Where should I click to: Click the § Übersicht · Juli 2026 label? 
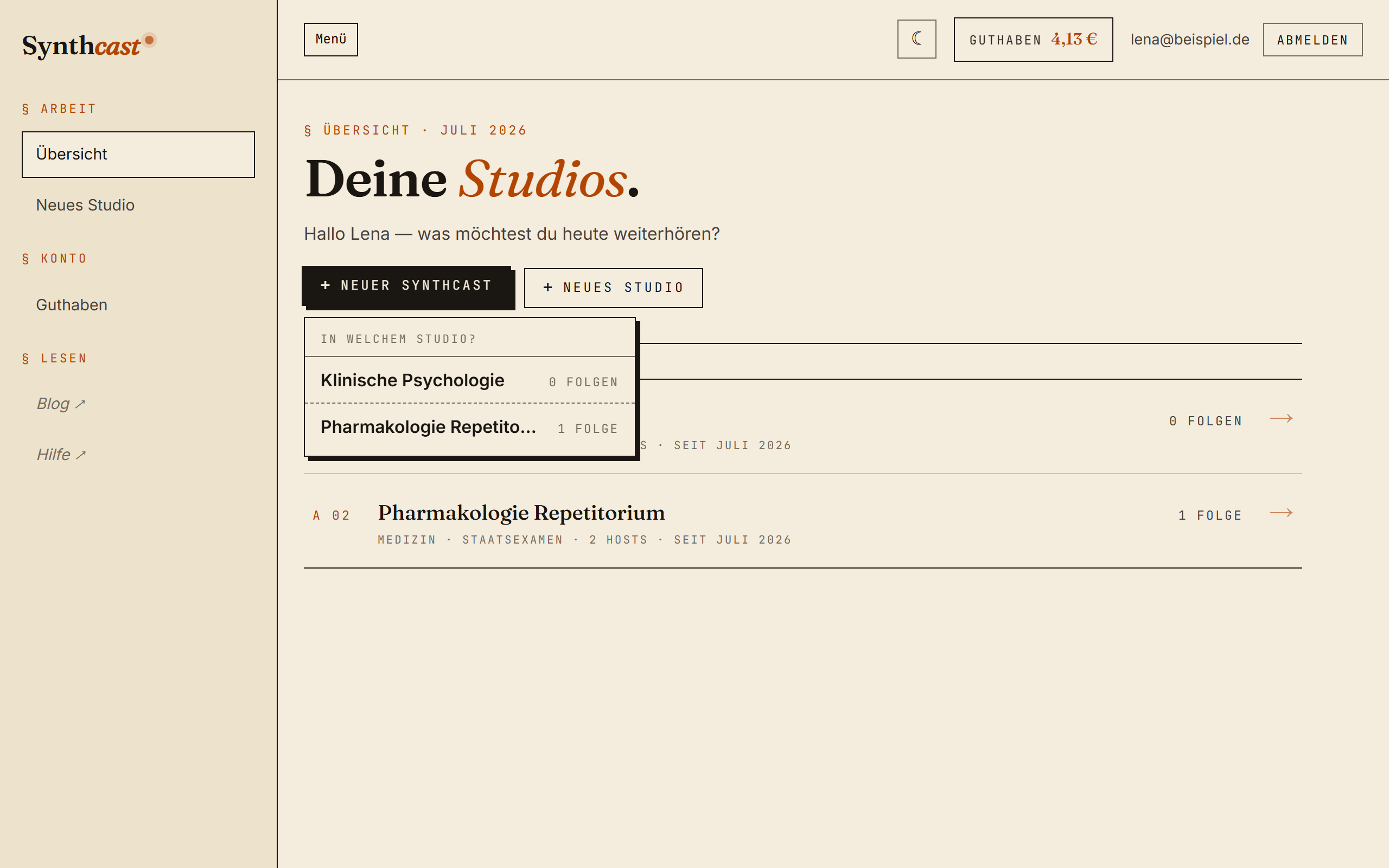pyautogui.click(x=416, y=130)
